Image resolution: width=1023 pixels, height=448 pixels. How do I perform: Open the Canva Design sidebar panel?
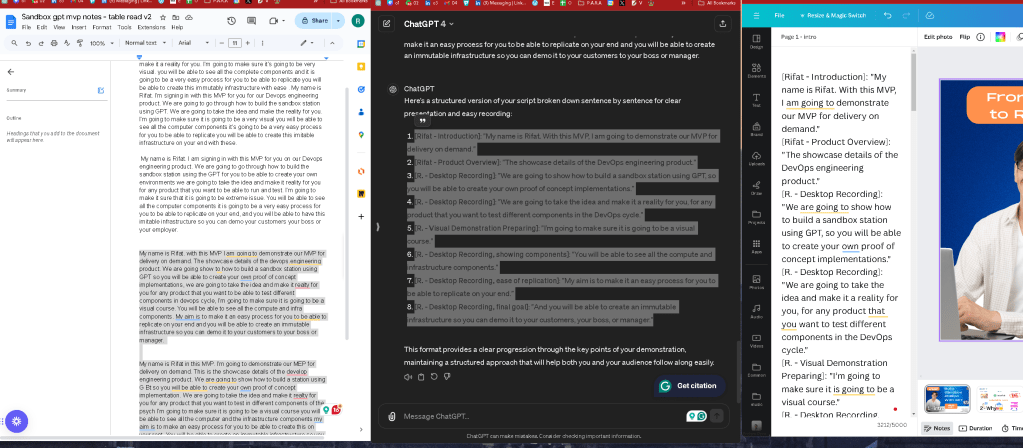click(756, 42)
